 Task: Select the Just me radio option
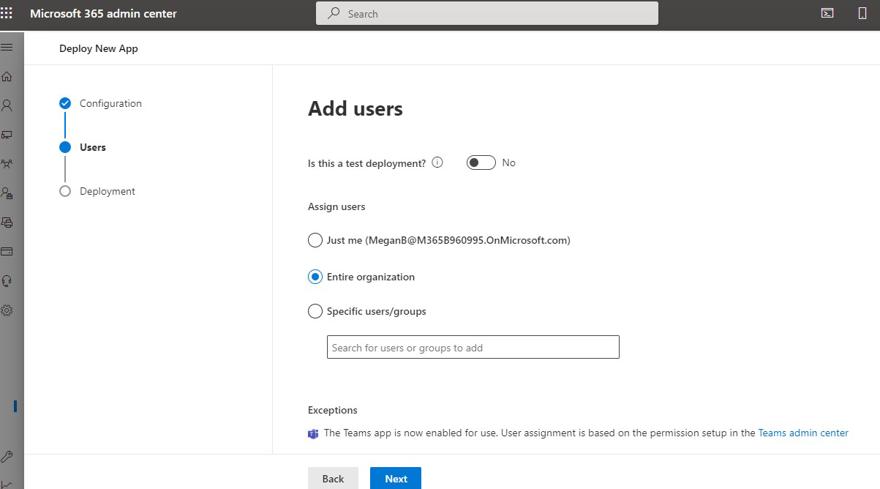pos(315,240)
